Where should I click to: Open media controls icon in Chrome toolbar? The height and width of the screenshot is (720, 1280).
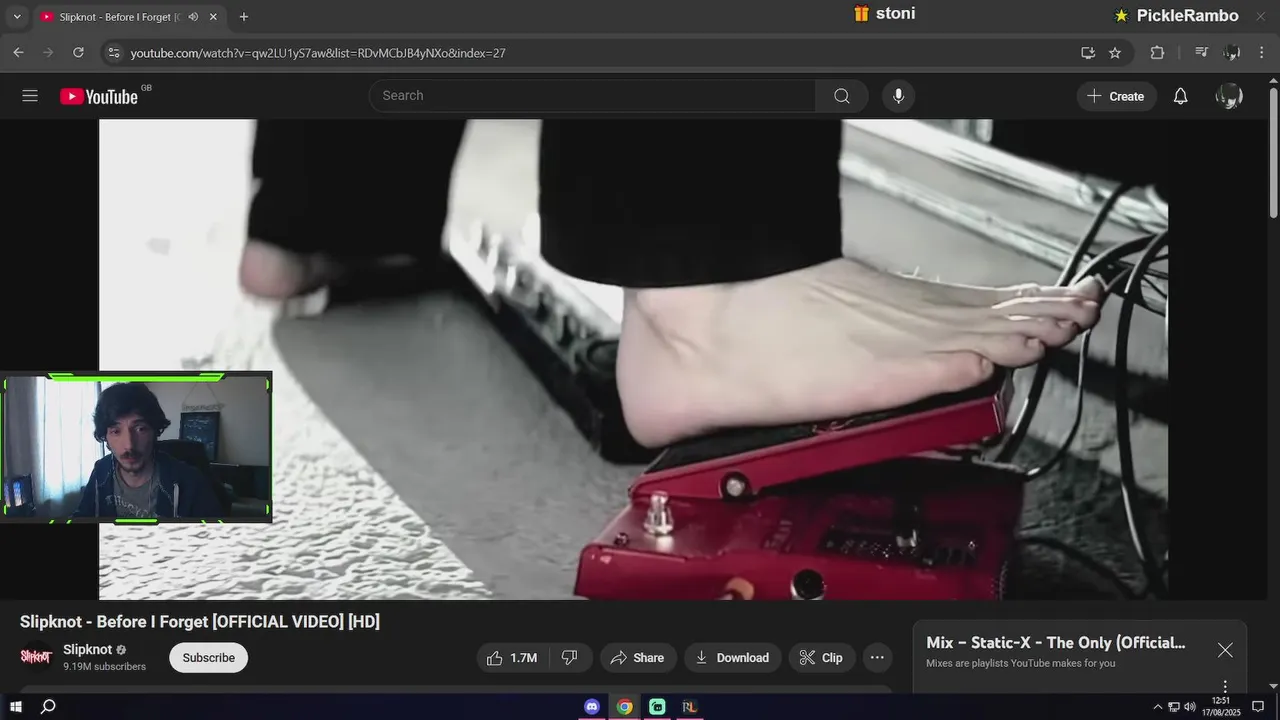(1202, 53)
